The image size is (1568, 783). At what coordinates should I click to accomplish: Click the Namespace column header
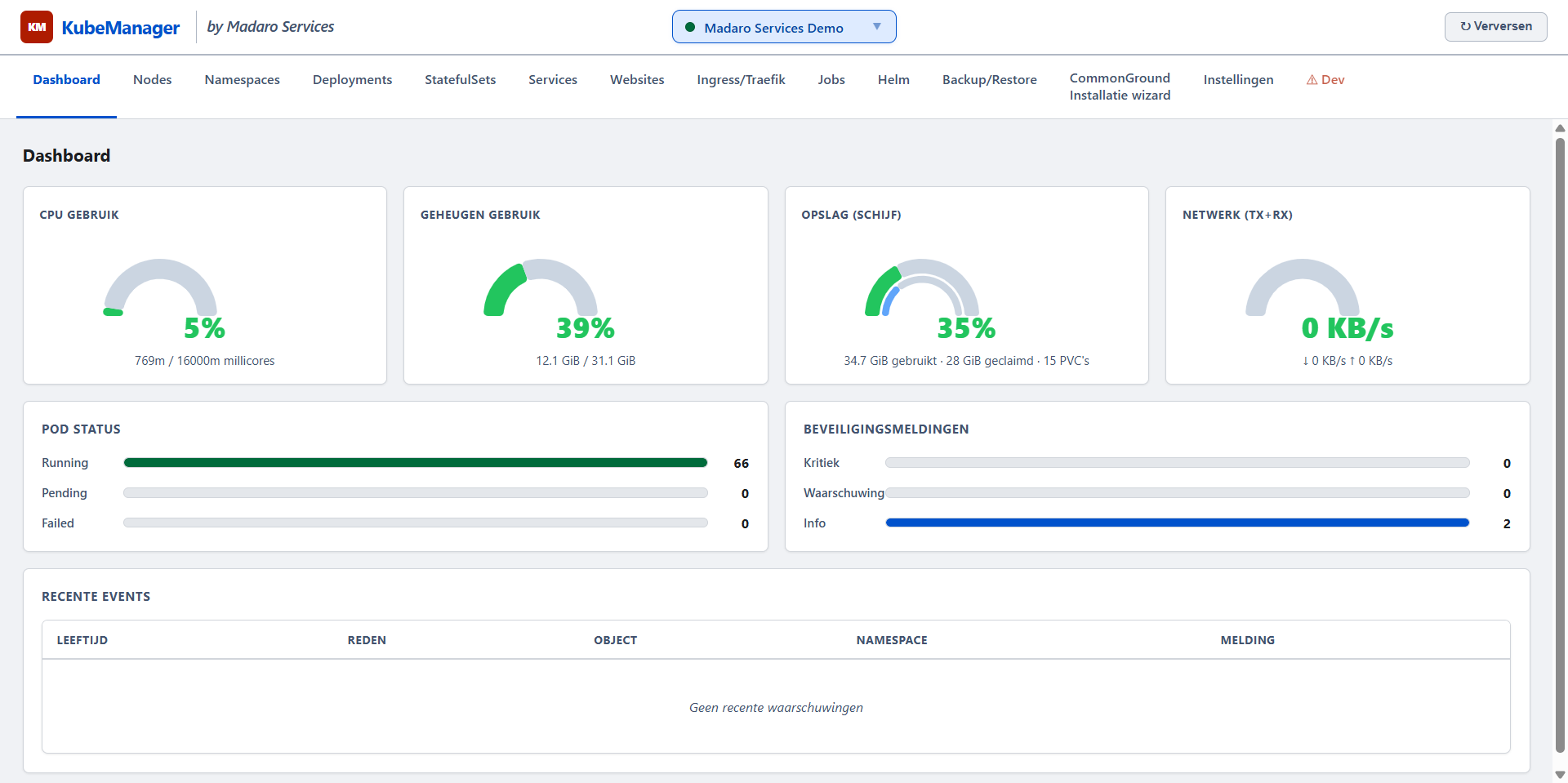pyautogui.click(x=892, y=640)
